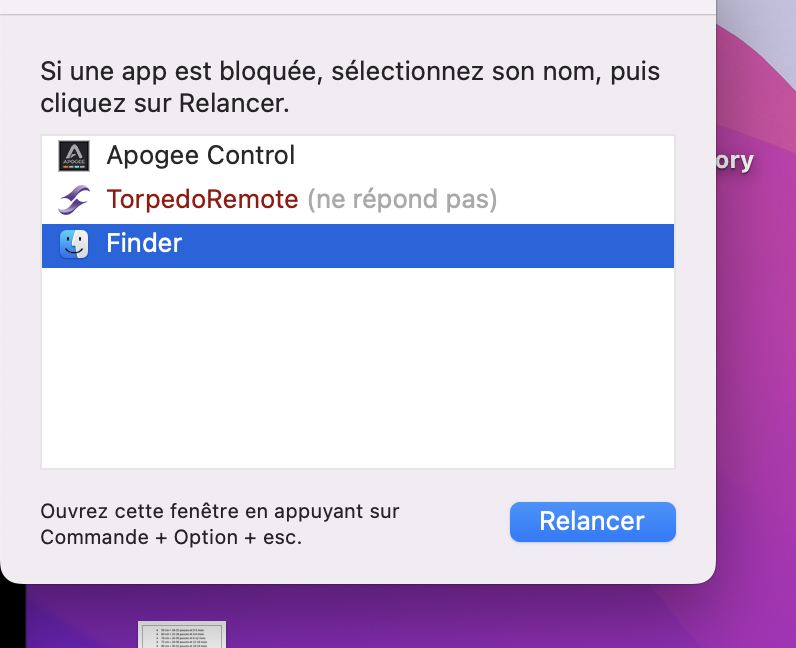Viewport: 796px width, 648px height.
Task: Select the highlighted Finder label
Action: coord(144,244)
